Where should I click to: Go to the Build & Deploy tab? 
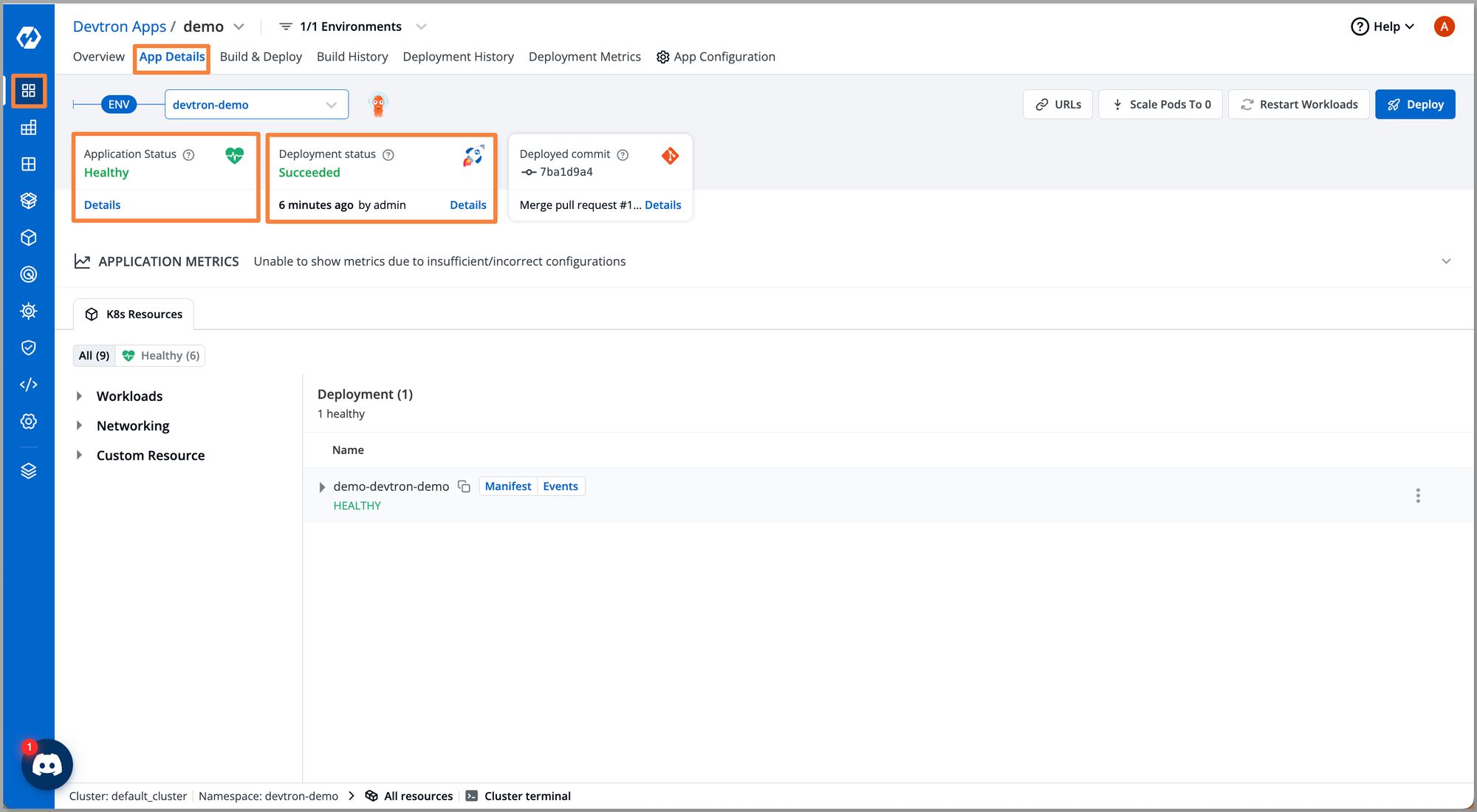click(x=261, y=57)
